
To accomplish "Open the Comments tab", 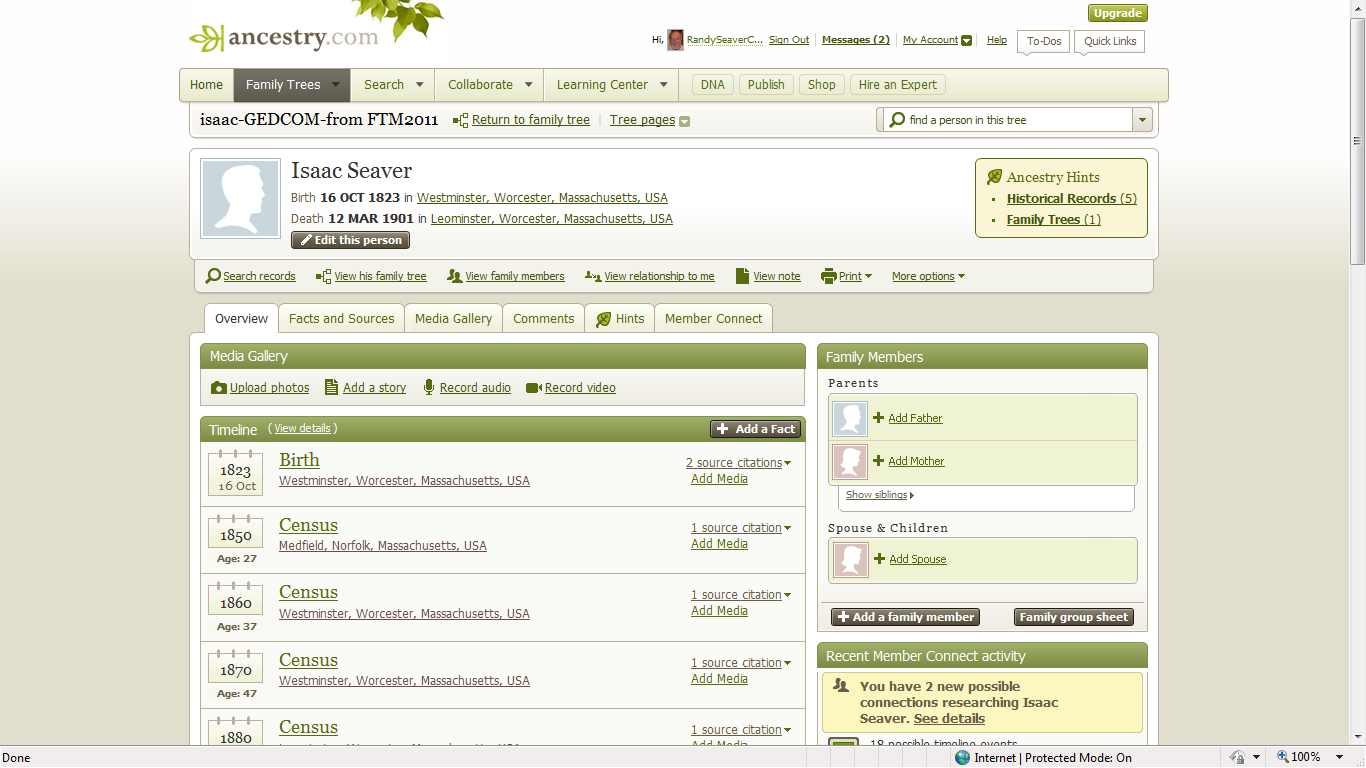I will [x=543, y=319].
